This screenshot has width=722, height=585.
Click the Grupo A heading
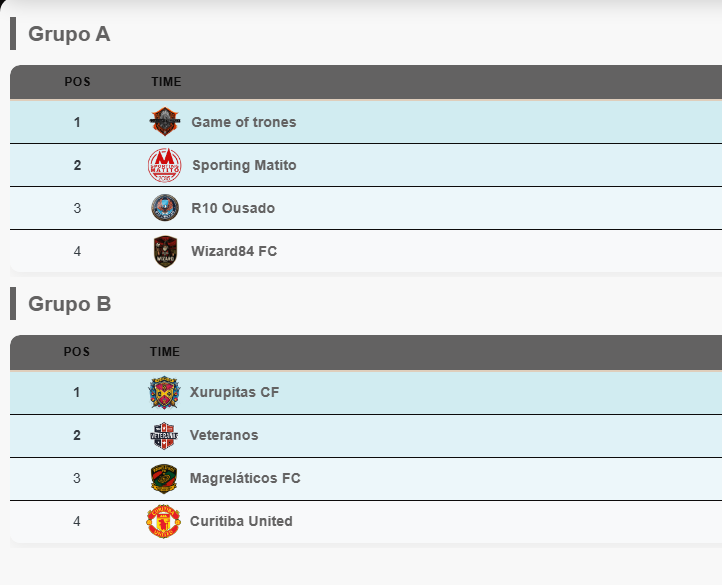(x=69, y=34)
